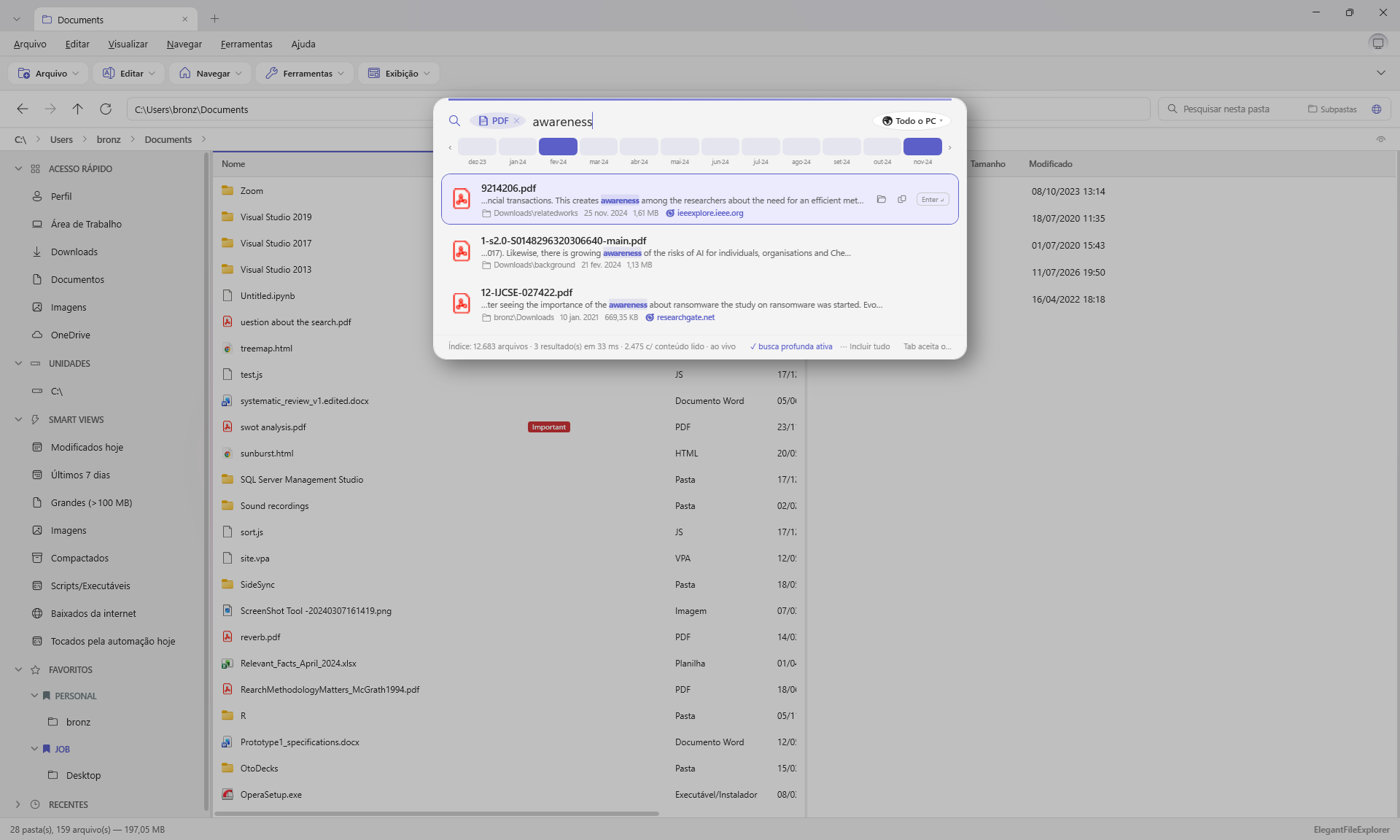Click the search magnifier icon in popup

(454, 121)
